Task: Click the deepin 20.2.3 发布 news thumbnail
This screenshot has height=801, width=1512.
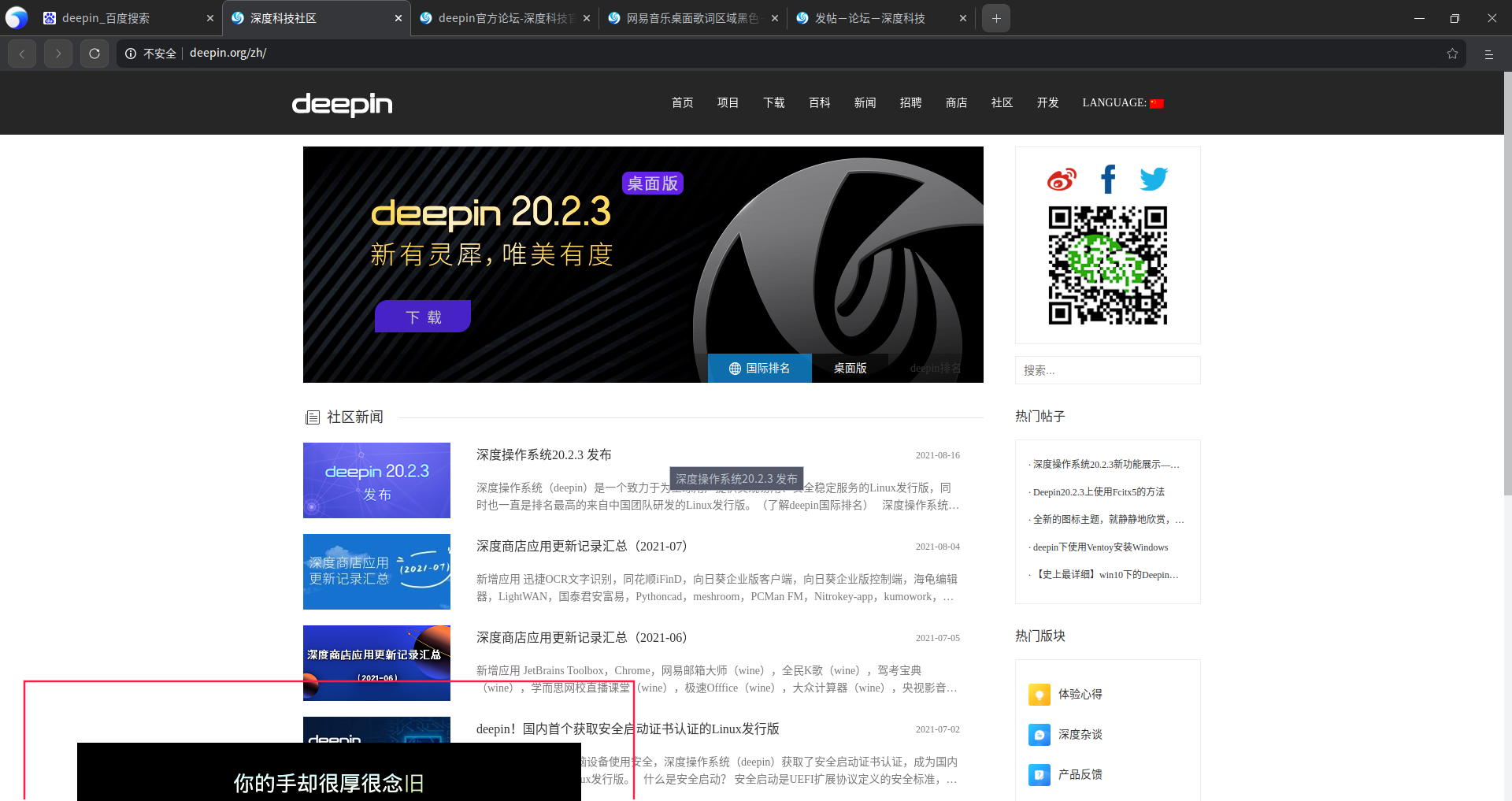Action: [x=376, y=480]
